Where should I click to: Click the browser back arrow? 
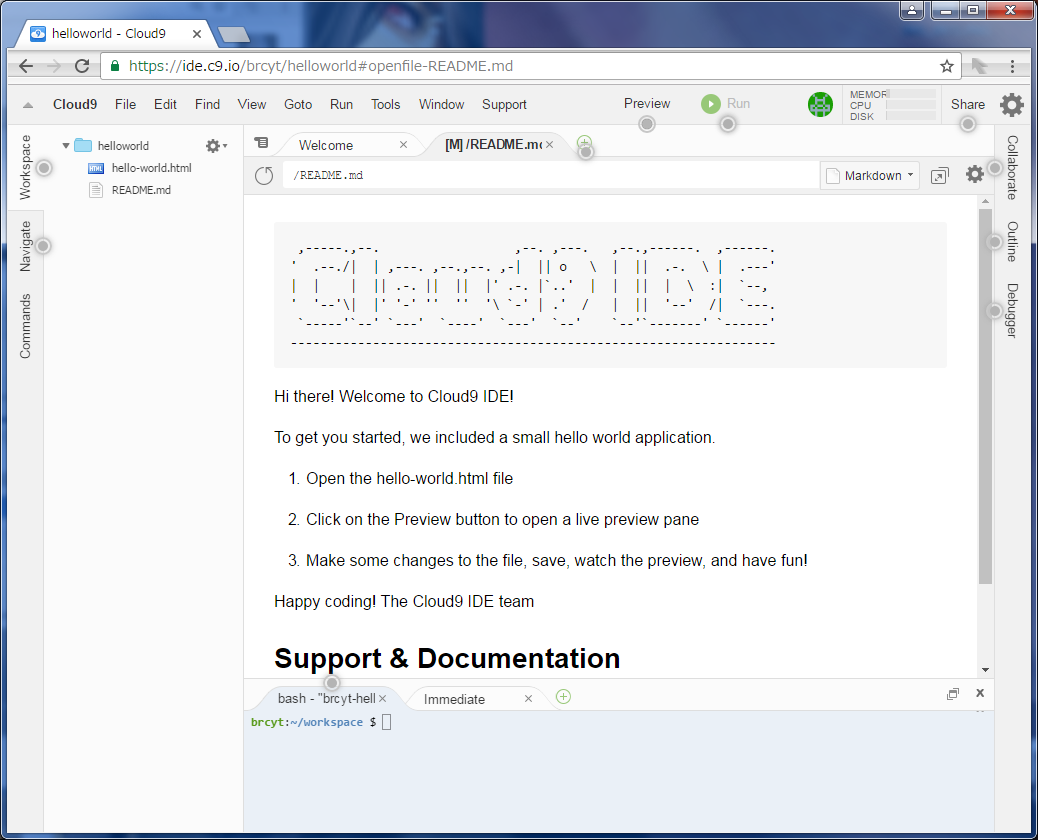point(26,66)
